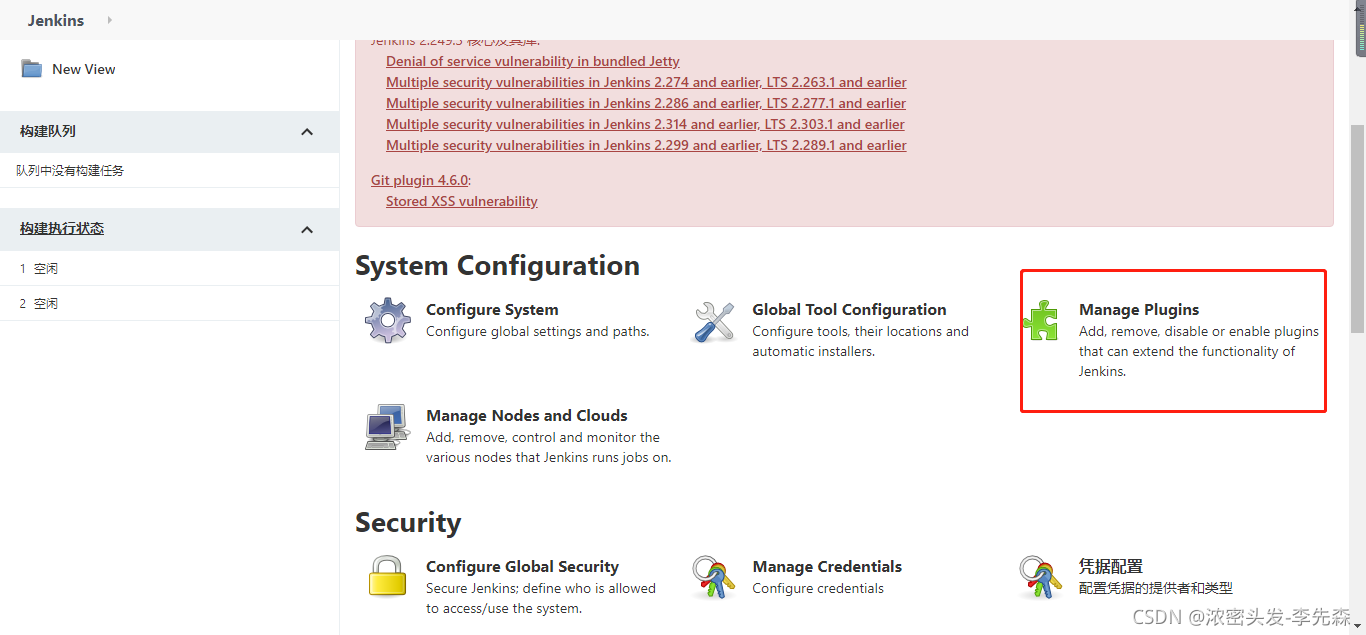Collapse the 构建执行状态 panel
Screen dimensions: 1366x635
tap(307, 229)
